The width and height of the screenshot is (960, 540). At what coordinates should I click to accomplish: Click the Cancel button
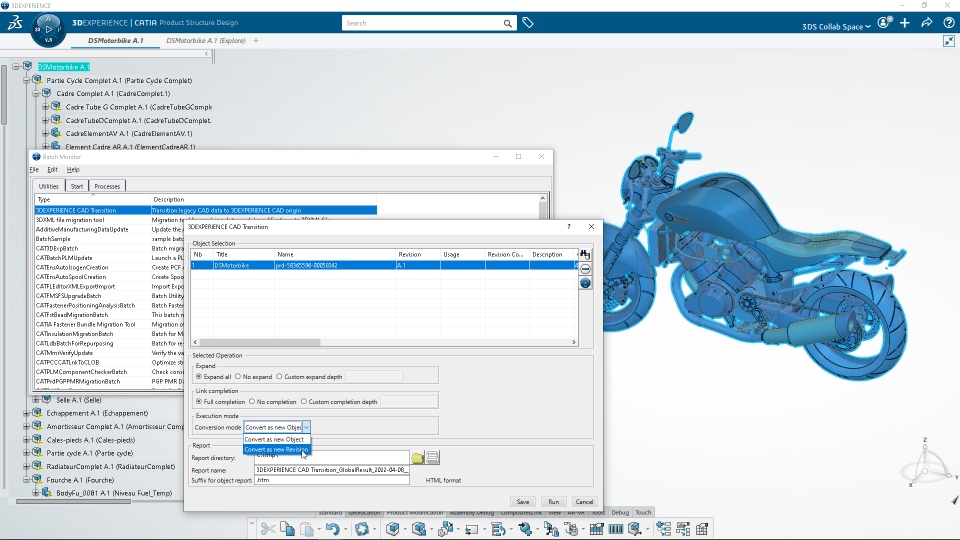click(584, 501)
